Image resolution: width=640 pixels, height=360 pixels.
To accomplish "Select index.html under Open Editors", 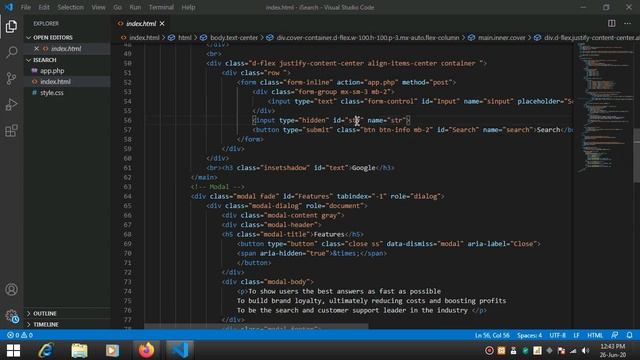I will [x=67, y=49].
